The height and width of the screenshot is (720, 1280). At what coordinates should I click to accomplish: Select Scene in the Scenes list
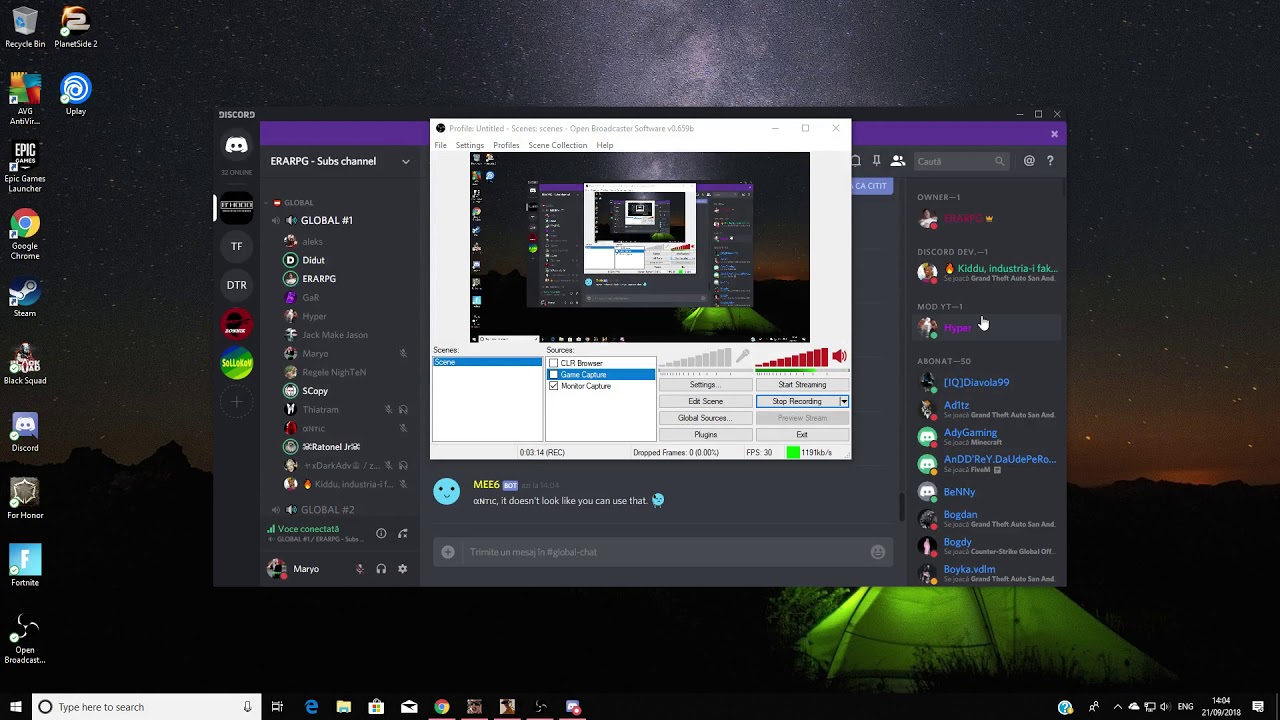tap(487, 362)
